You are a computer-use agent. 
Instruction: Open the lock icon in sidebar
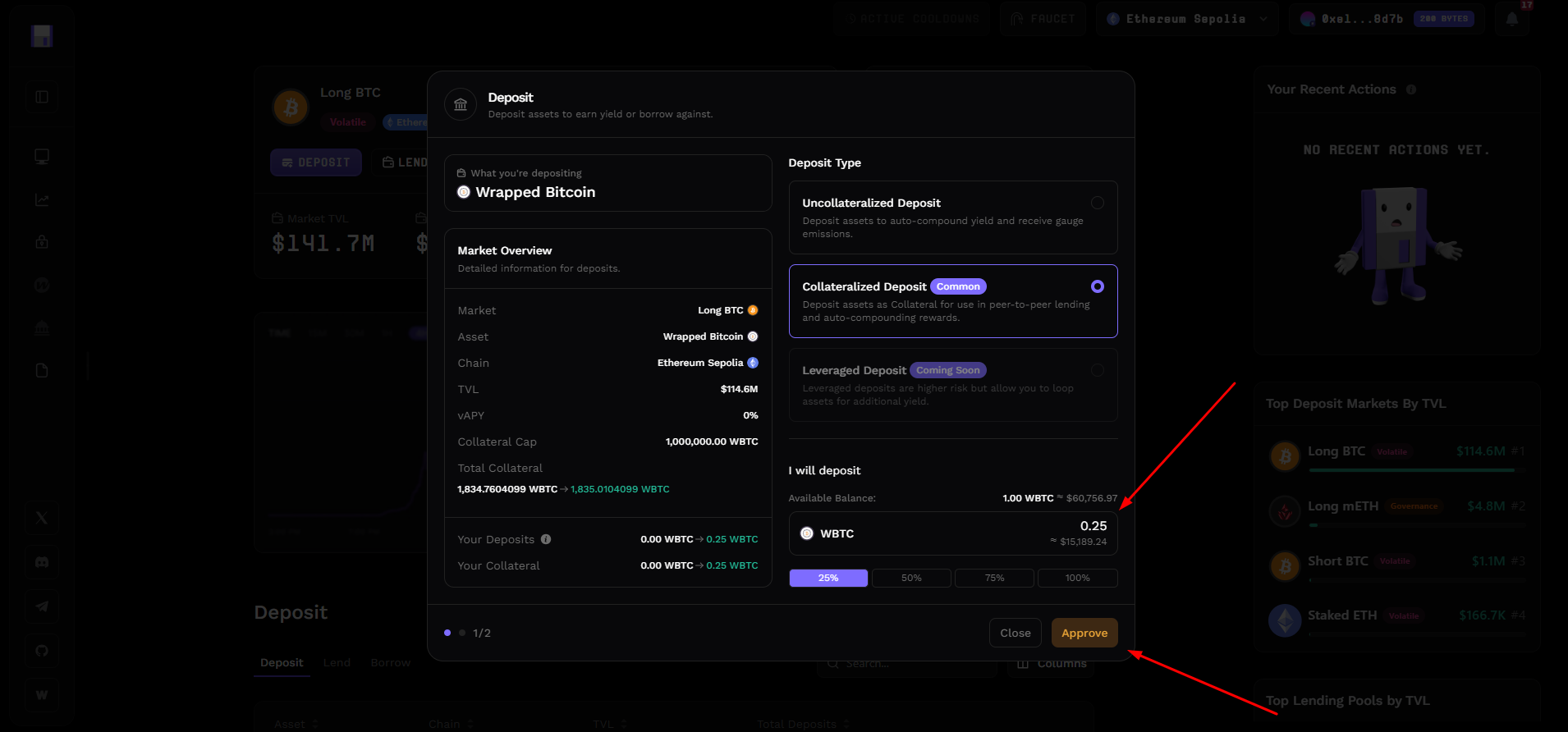pyautogui.click(x=42, y=242)
